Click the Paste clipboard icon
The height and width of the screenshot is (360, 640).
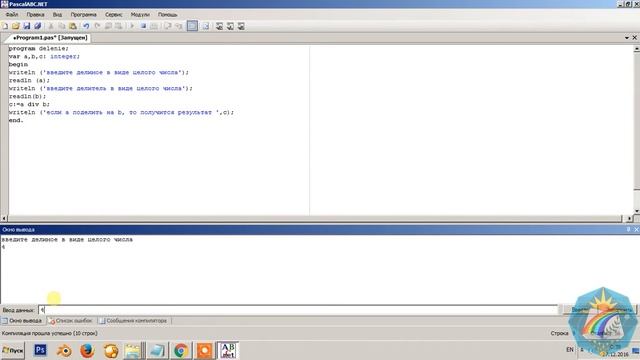pyautogui.click(x=73, y=26)
